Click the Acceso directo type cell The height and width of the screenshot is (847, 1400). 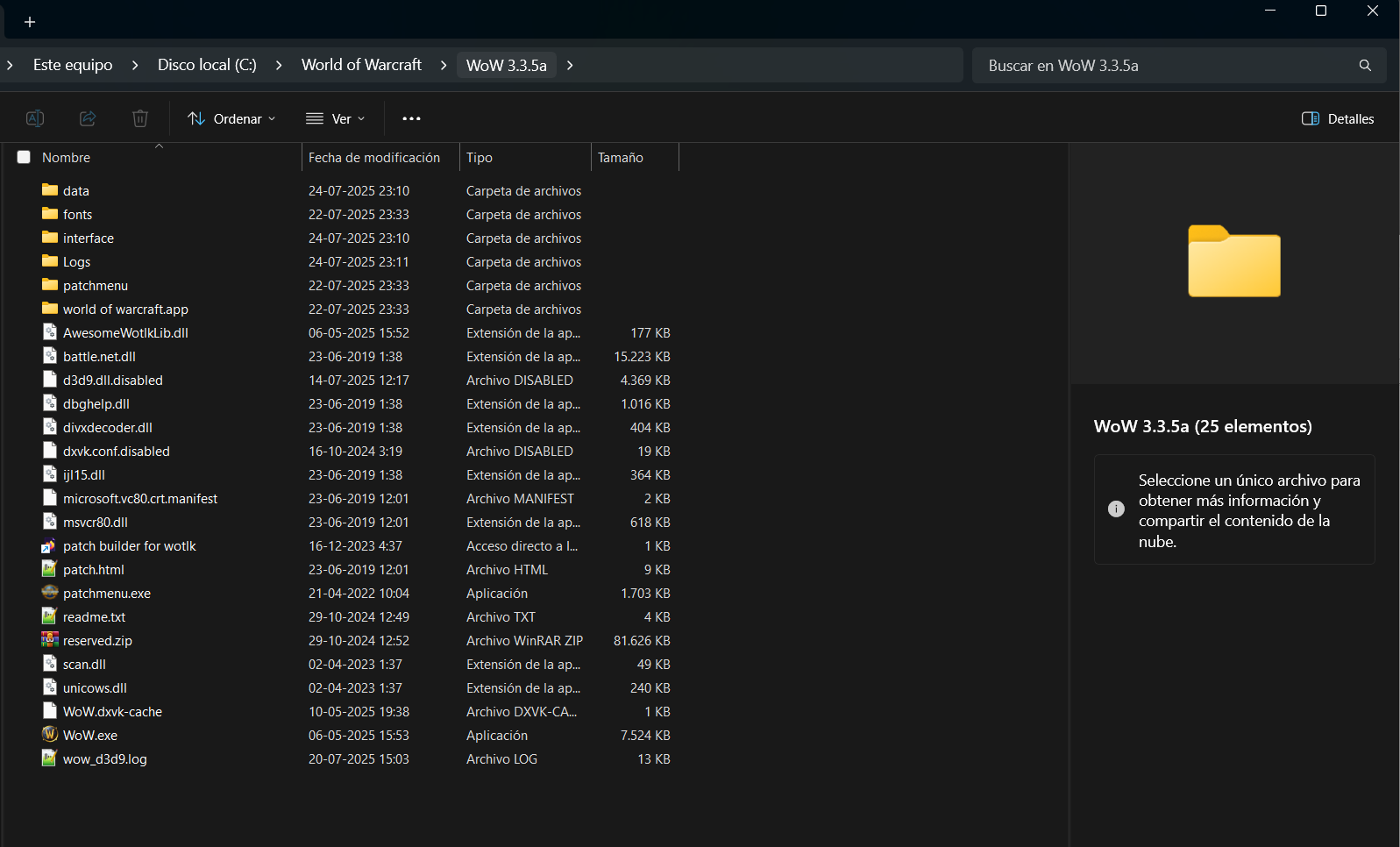pos(522,546)
